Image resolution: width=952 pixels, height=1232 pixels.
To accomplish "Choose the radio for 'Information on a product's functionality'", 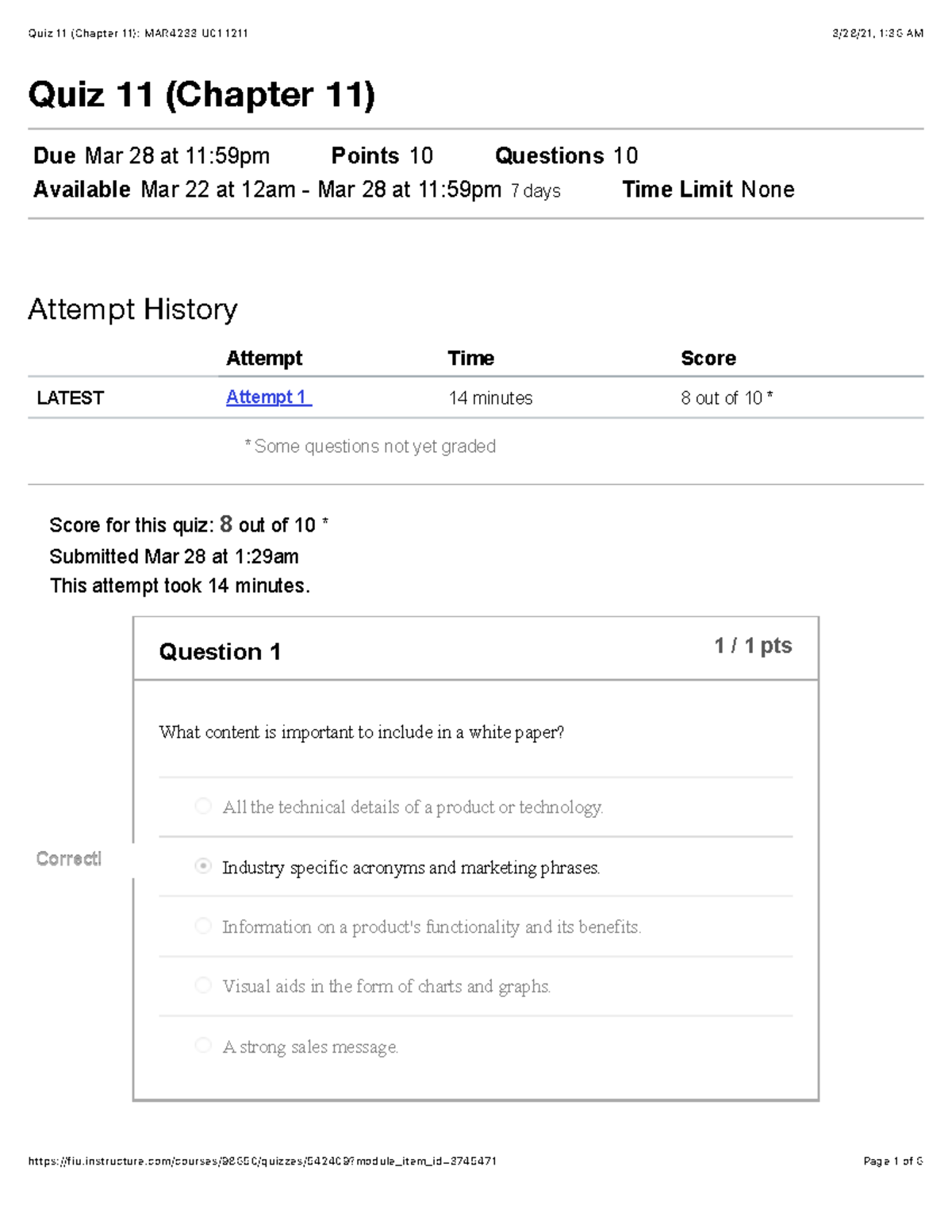I will point(203,926).
